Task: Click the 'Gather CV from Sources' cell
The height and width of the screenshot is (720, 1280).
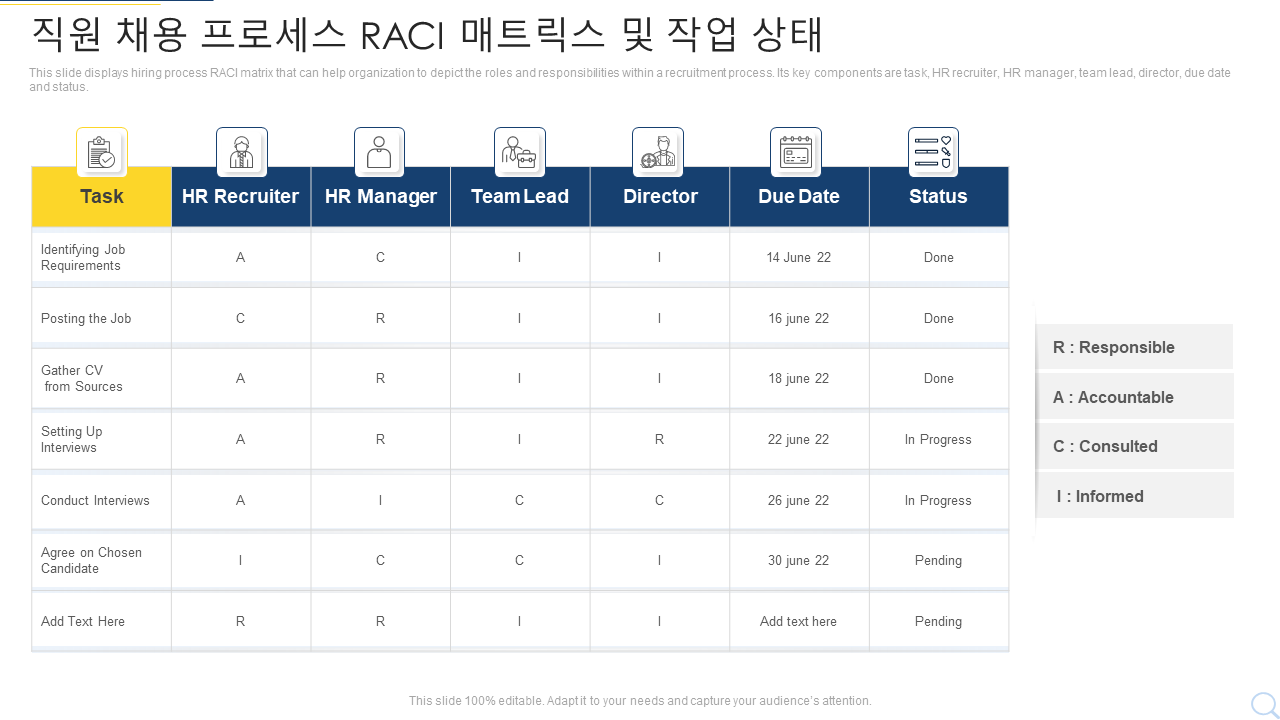Action: pyautogui.click(x=102, y=378)
